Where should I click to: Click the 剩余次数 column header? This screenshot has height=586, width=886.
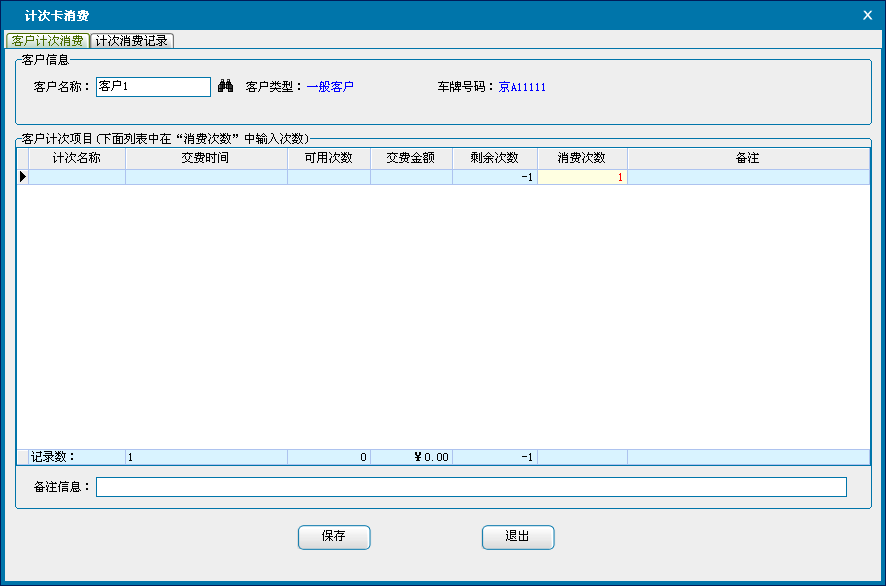pyautogui.click(x=494, y=158)
